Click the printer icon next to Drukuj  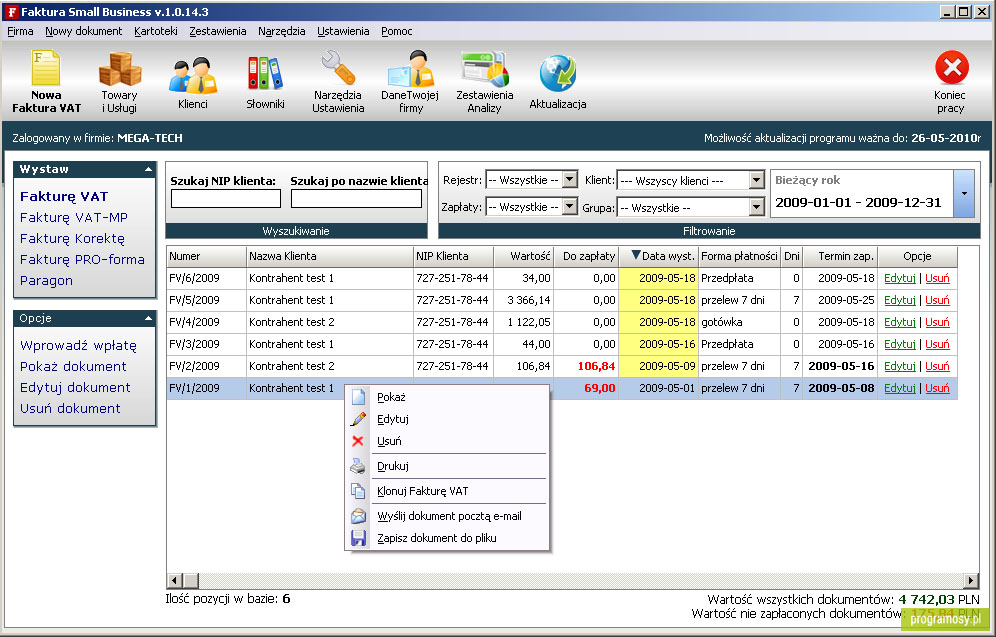(x=358, y=466)
